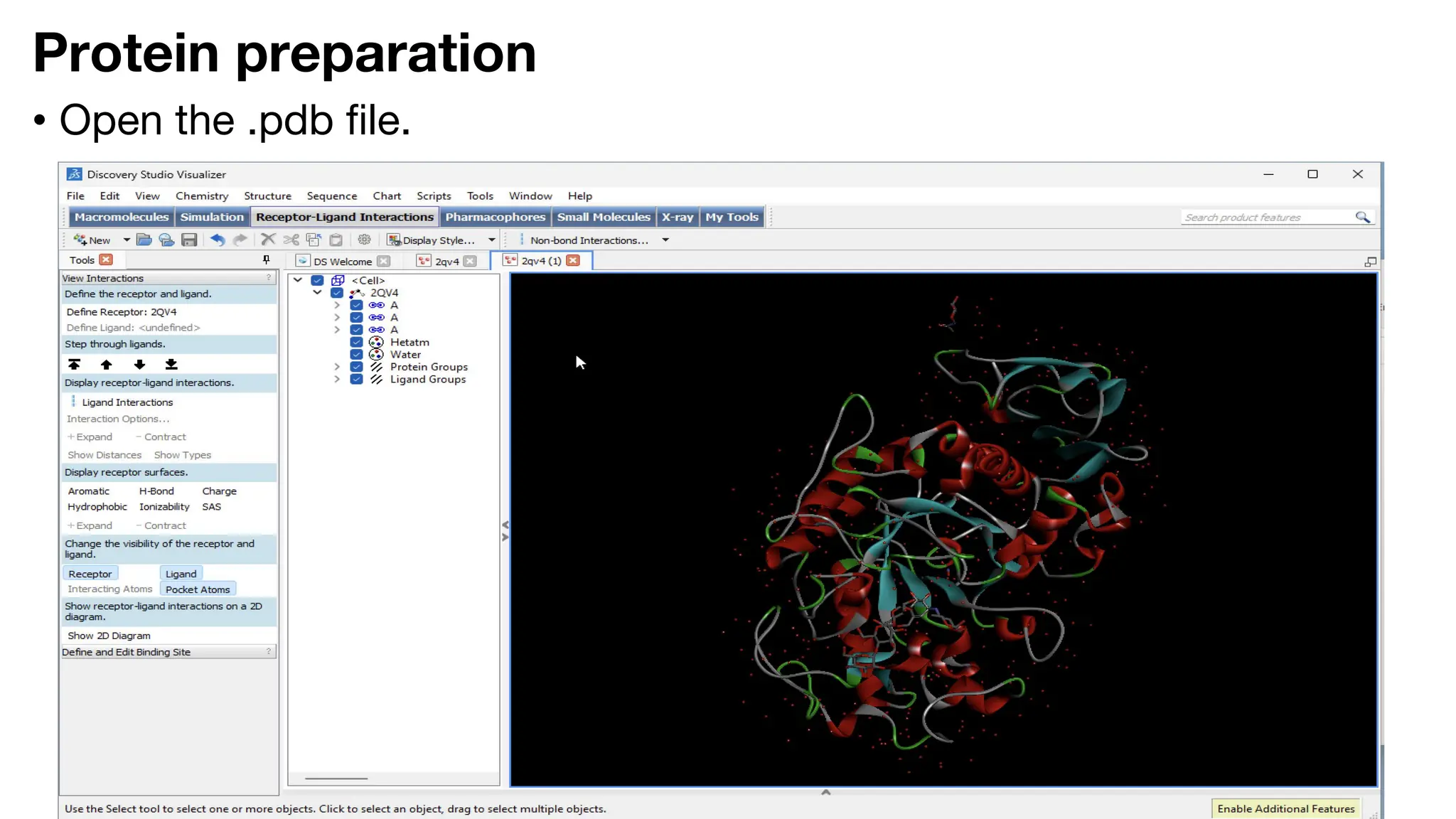
Task: Close the DS Welcome tab
Action: 384,261
